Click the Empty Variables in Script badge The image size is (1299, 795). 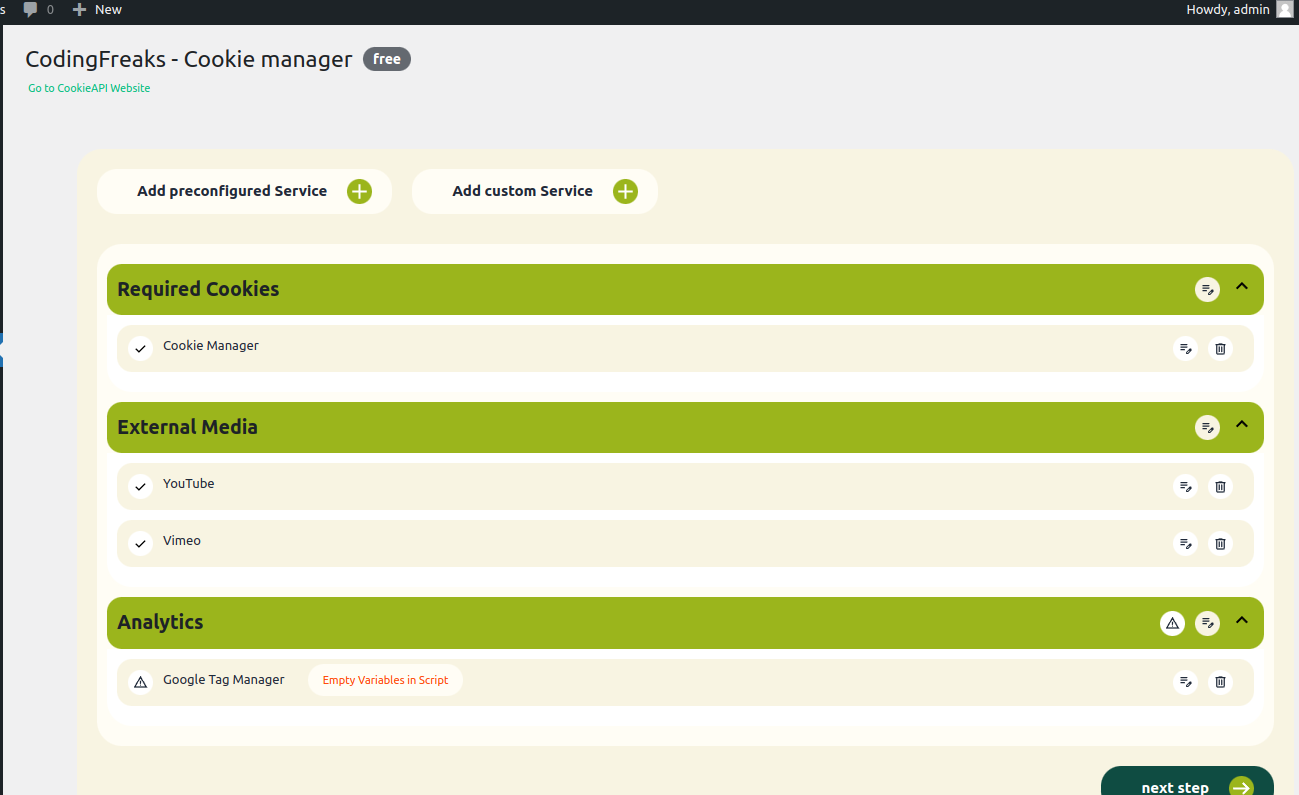[x=385, y=680]
